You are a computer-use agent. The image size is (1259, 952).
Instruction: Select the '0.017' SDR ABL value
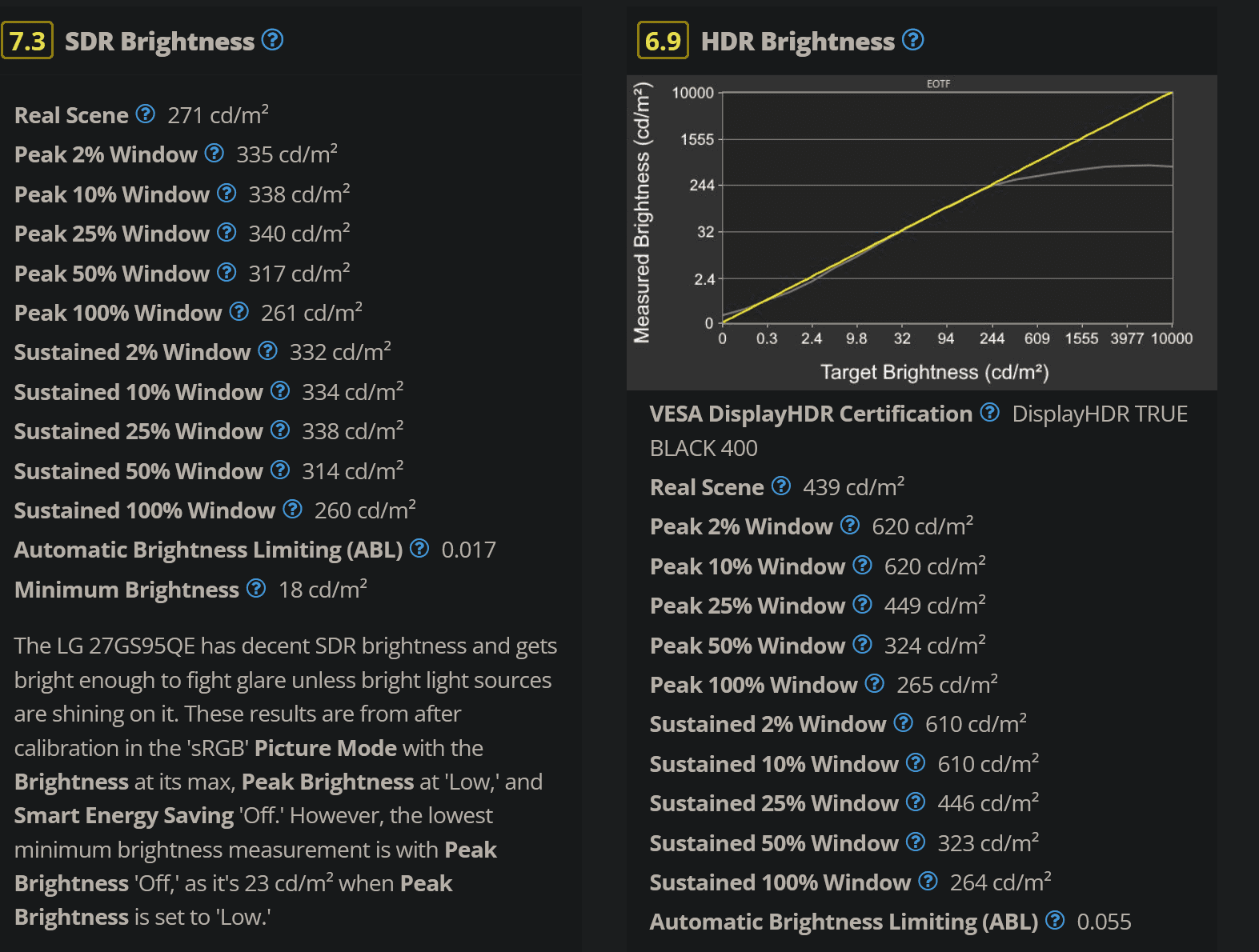[469, 550]
